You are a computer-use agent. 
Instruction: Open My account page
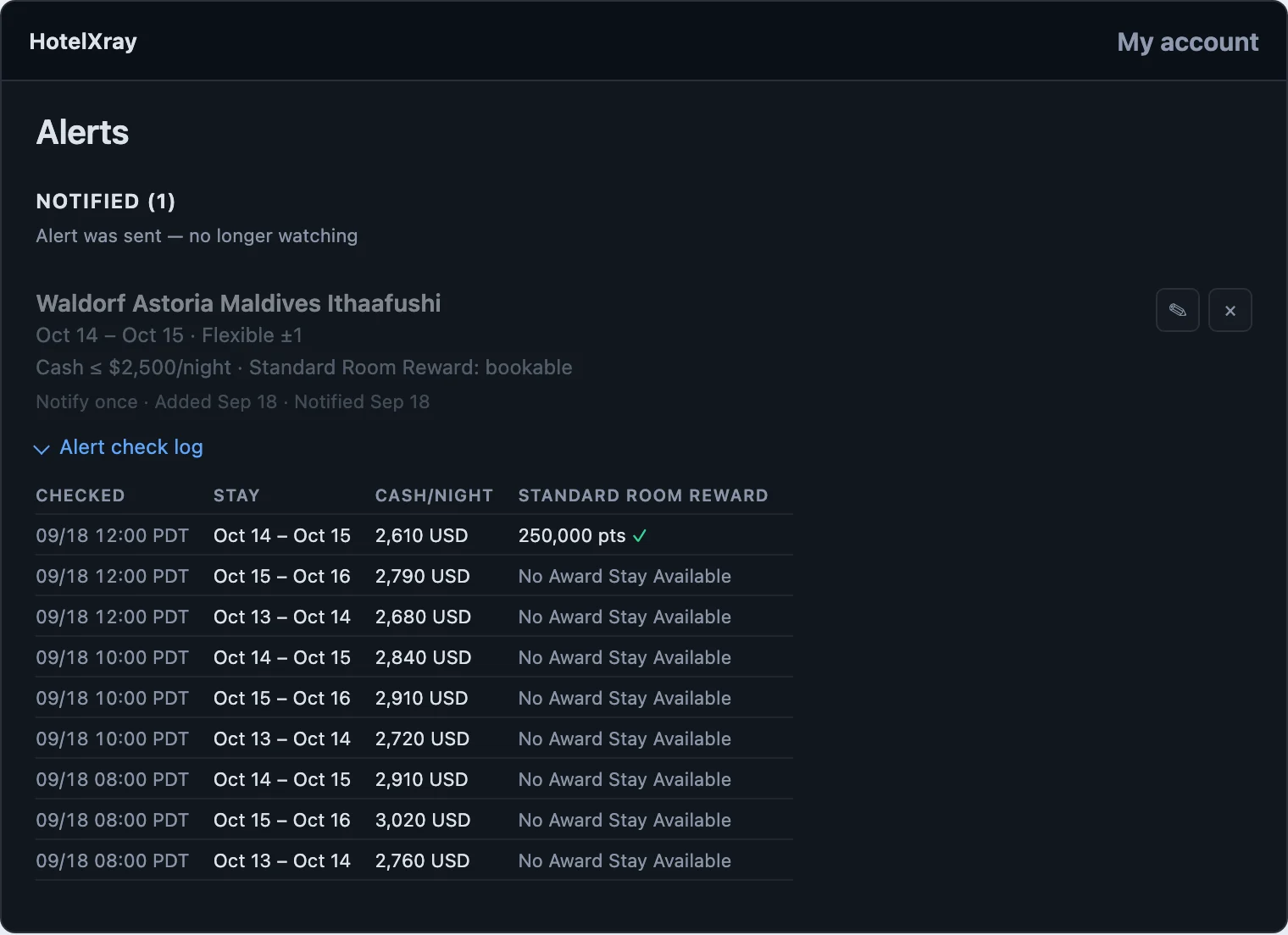[x=1187, y=41]
